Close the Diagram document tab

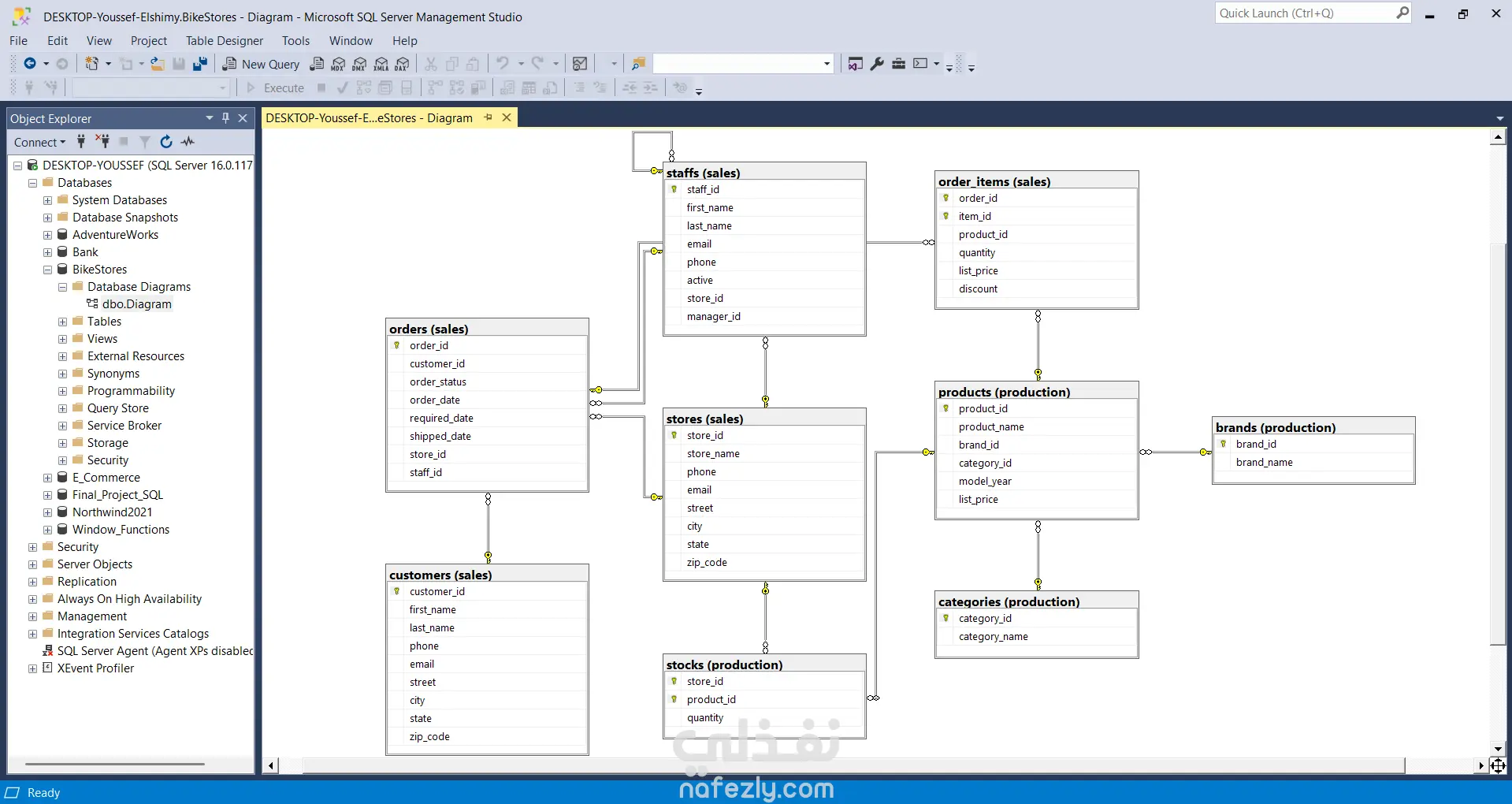(x=507, y=118)
